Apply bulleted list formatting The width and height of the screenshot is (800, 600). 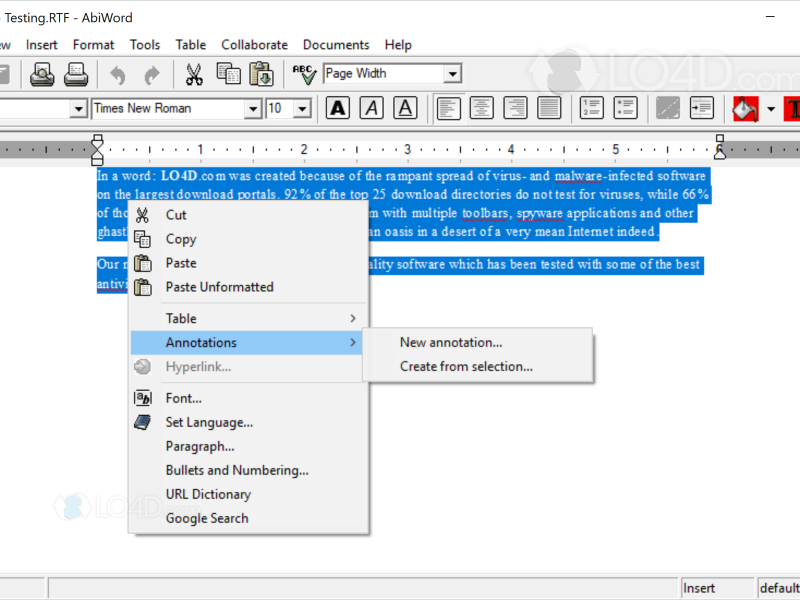click(x=626, y=108)
